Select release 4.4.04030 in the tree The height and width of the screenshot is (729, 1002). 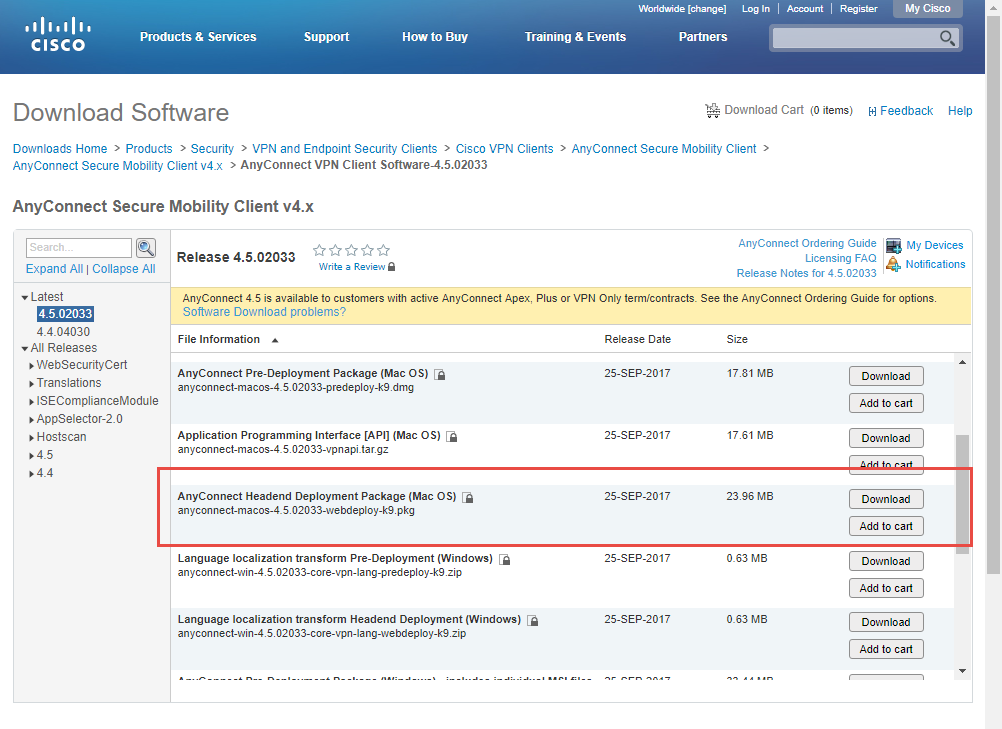pos(63,332)
